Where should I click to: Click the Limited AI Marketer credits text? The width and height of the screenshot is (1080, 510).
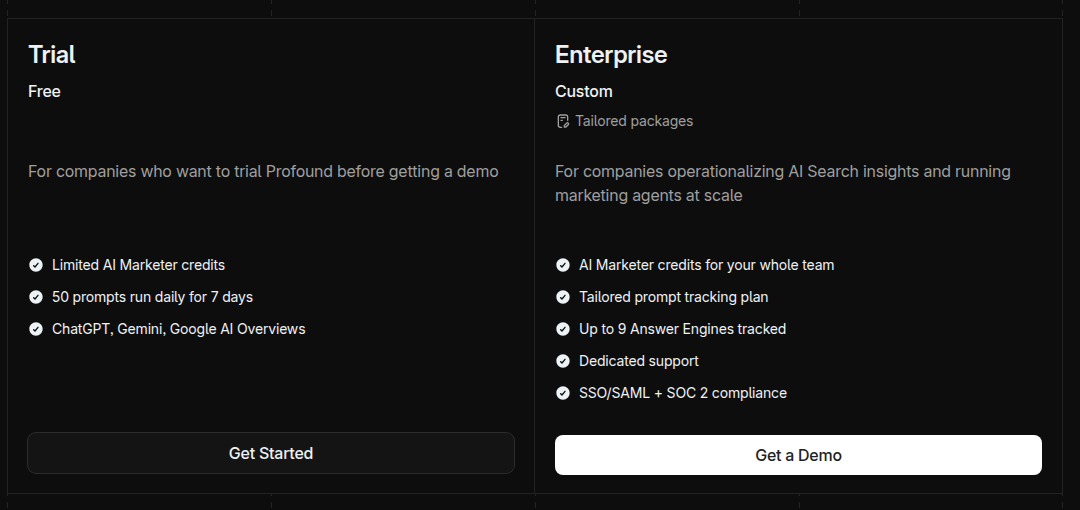coord(138,265)
